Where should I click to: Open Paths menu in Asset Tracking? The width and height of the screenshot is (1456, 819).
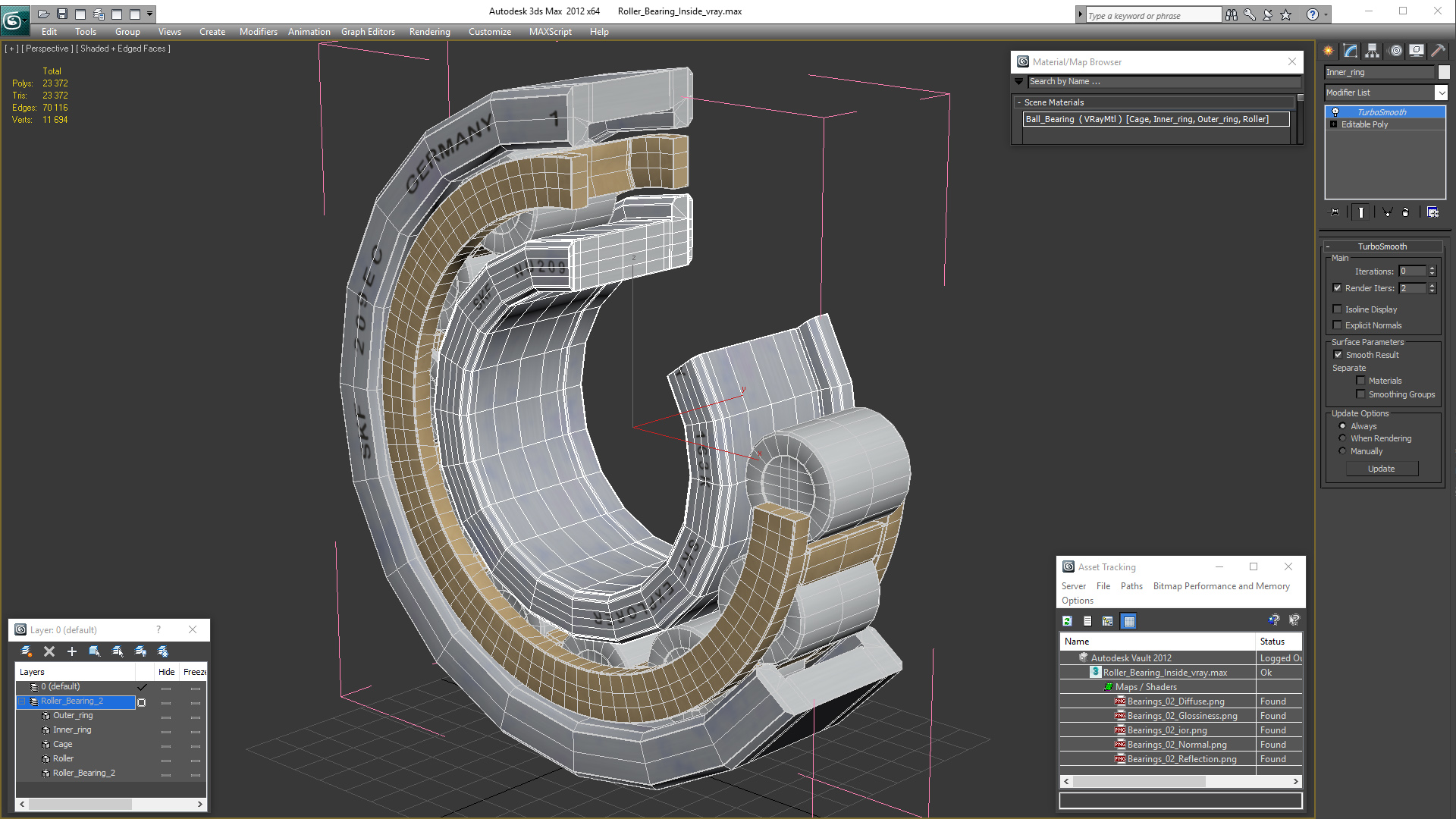coord(1131,586)
